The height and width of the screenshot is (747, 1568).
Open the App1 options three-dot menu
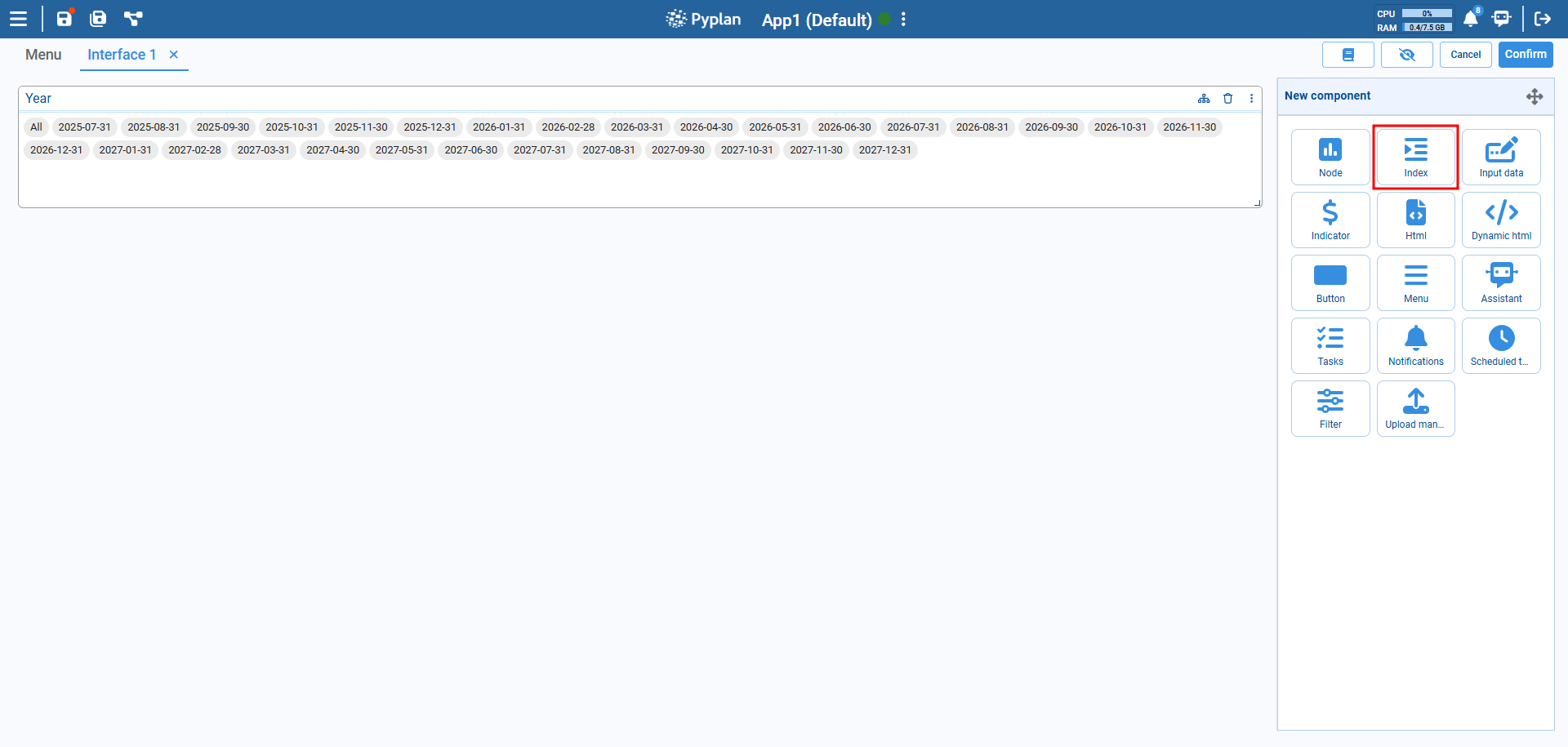tap(902, 20)
